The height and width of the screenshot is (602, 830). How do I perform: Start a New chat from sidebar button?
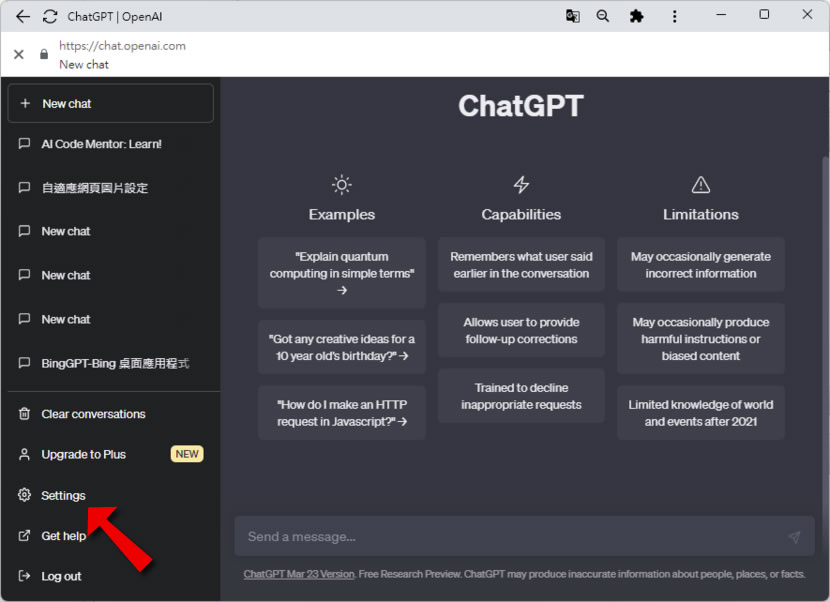click(111, 103)
